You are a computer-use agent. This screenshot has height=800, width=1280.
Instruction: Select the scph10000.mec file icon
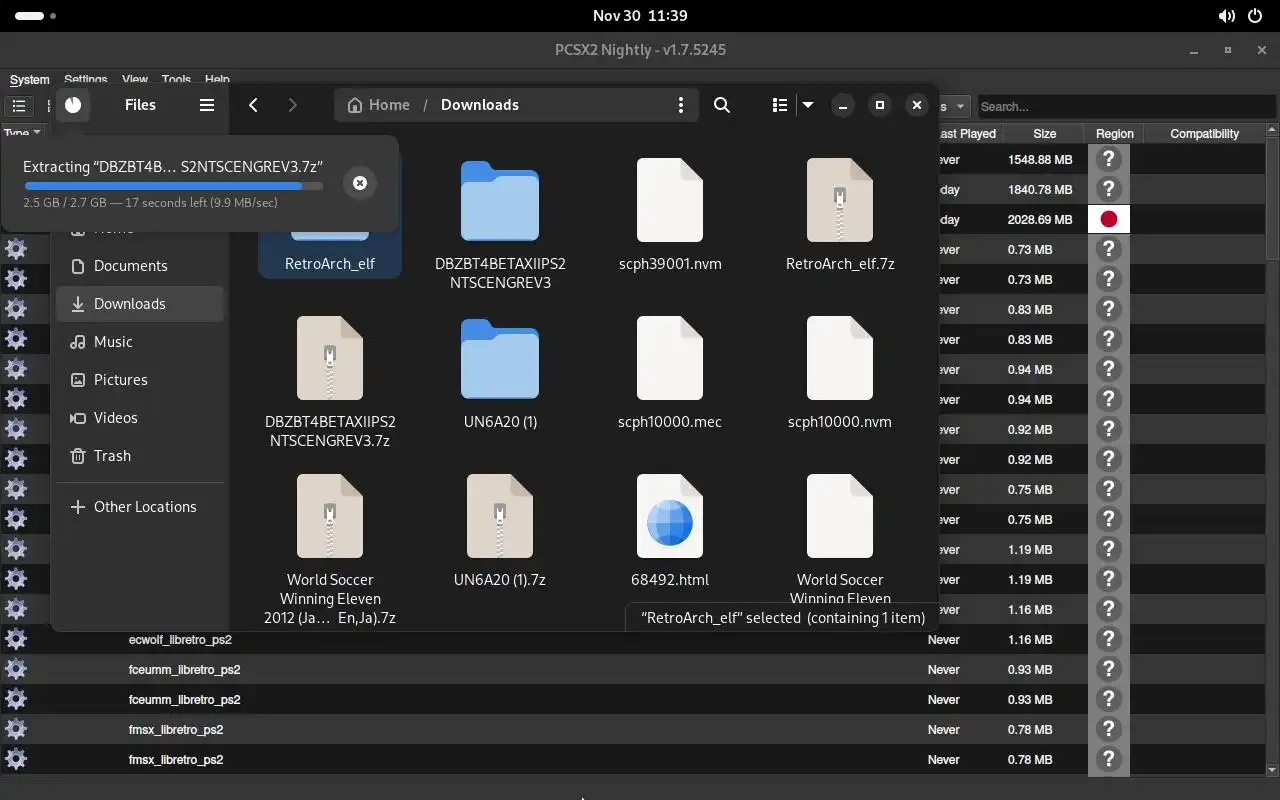click(670, 358)
